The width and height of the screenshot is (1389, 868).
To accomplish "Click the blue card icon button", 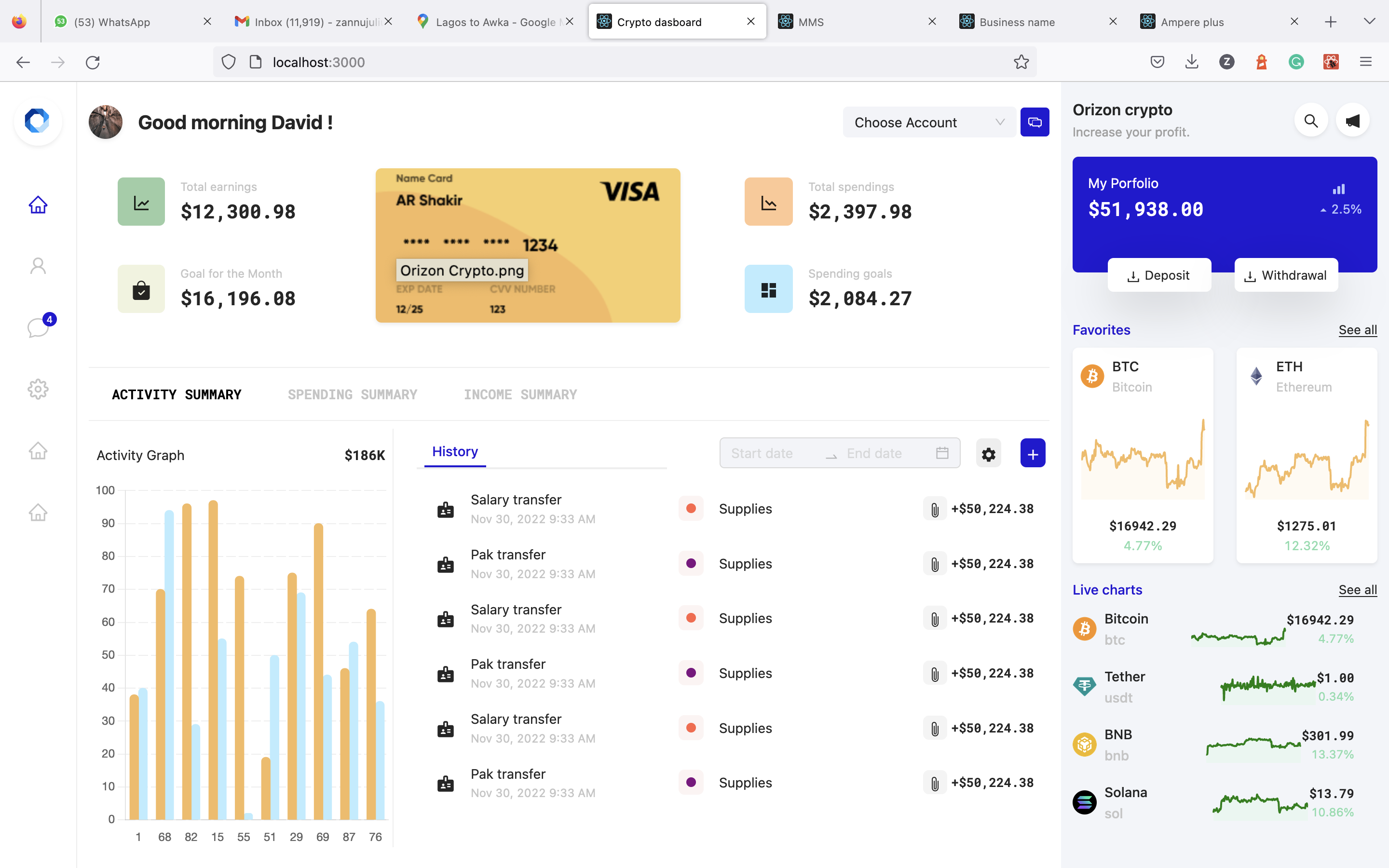I will 1035,122.
